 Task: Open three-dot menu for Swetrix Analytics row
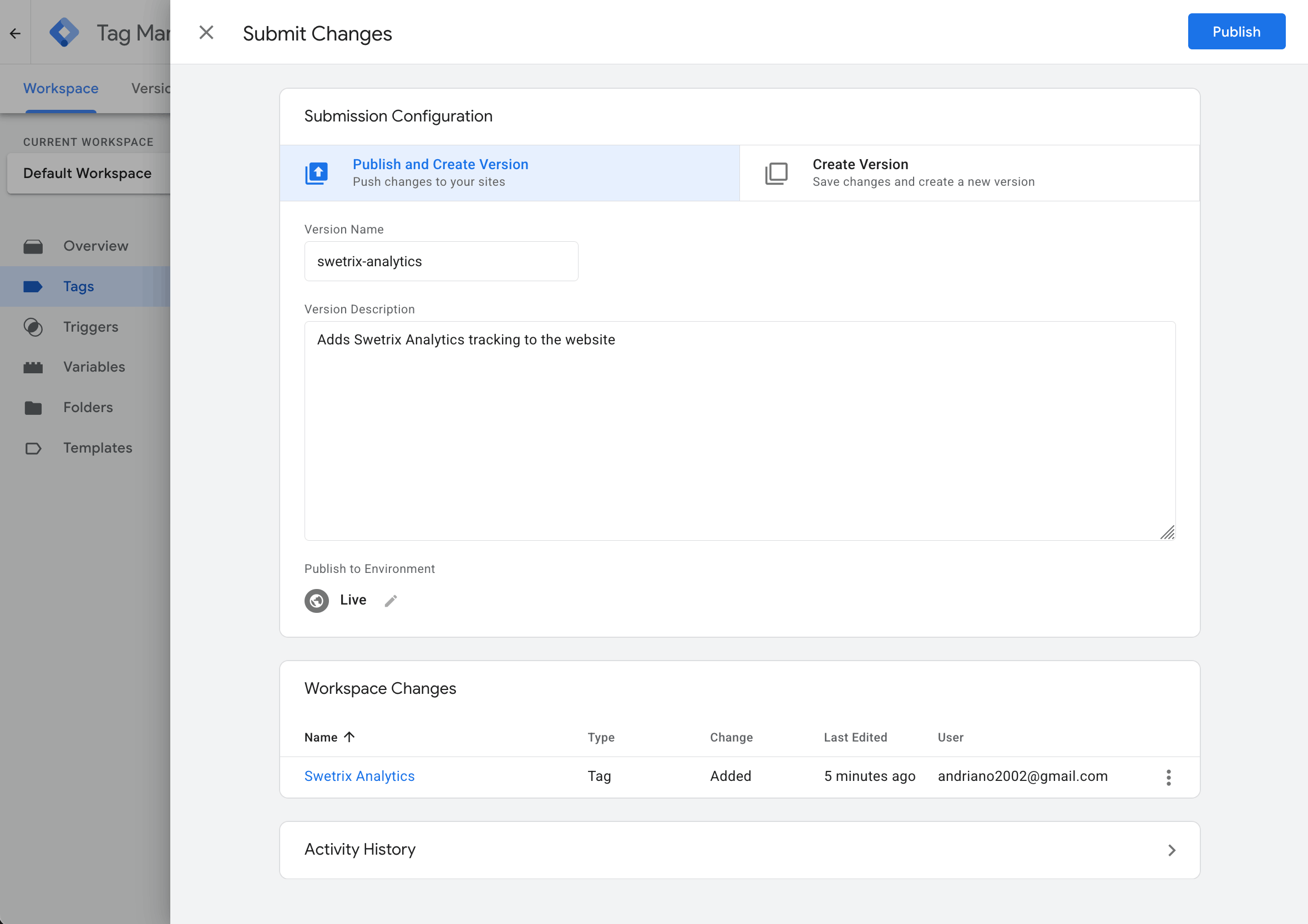[1168, 777]
